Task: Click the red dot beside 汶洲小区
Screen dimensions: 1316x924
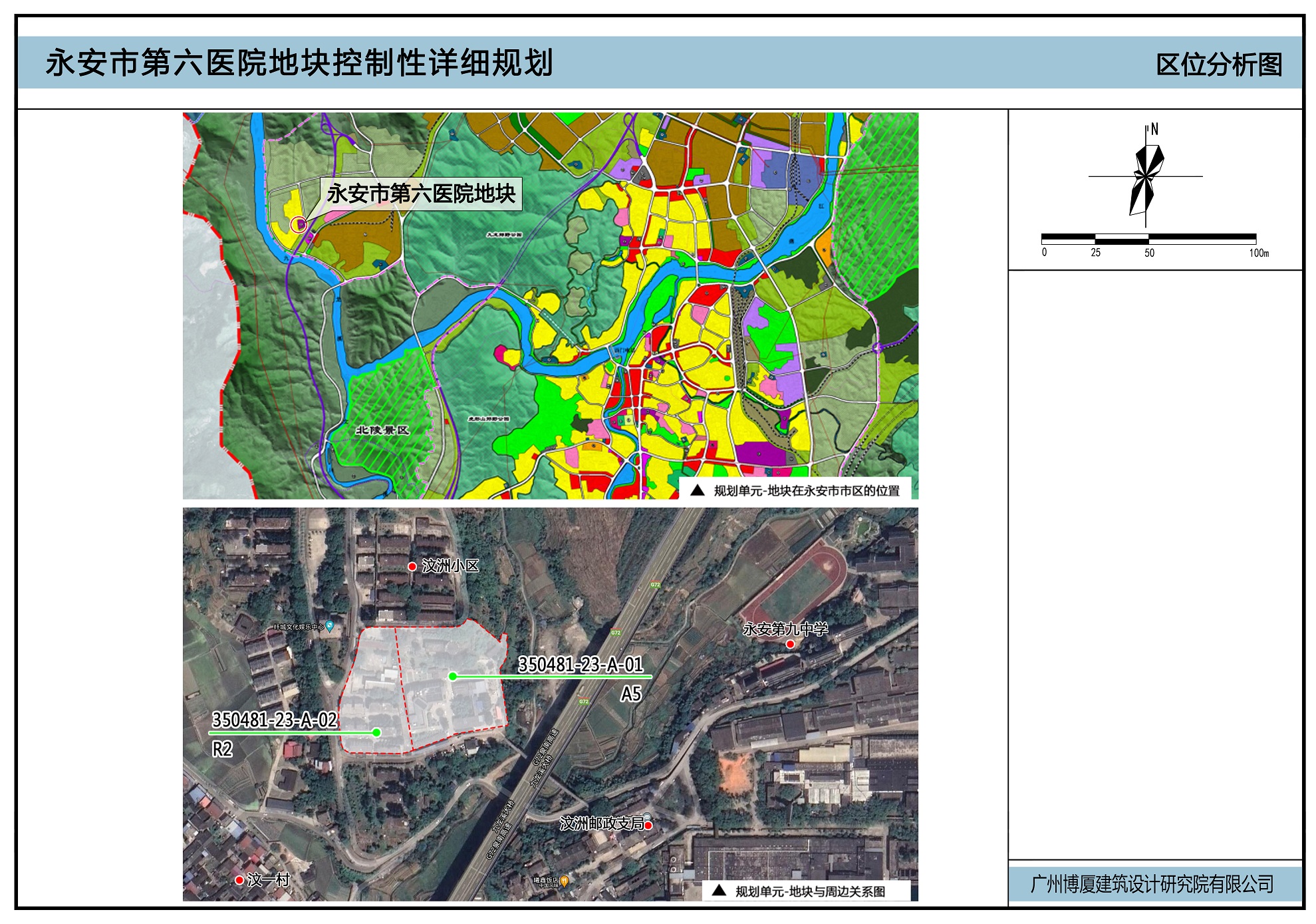Action: coord(412,566)
